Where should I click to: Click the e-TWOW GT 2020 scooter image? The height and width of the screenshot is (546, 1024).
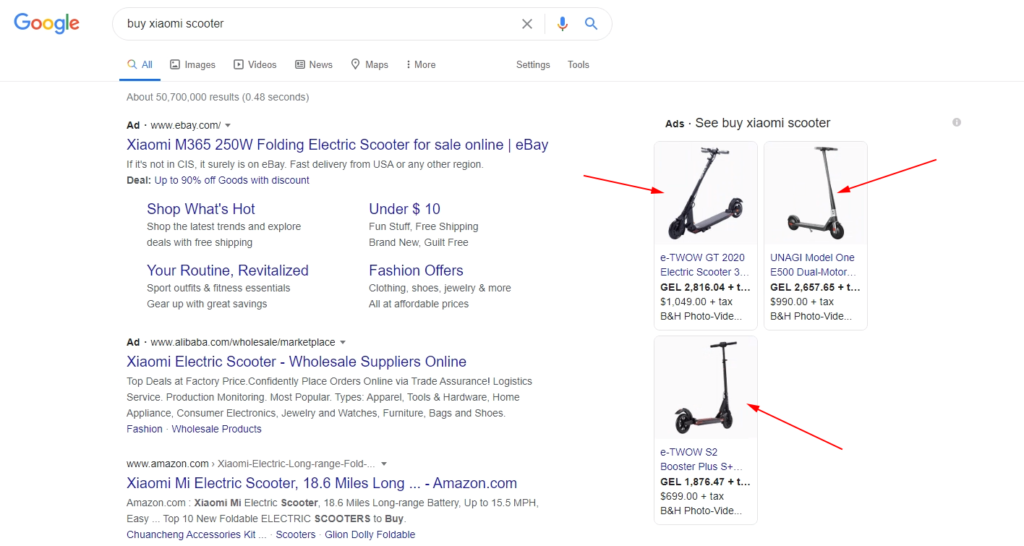[705, 193]
